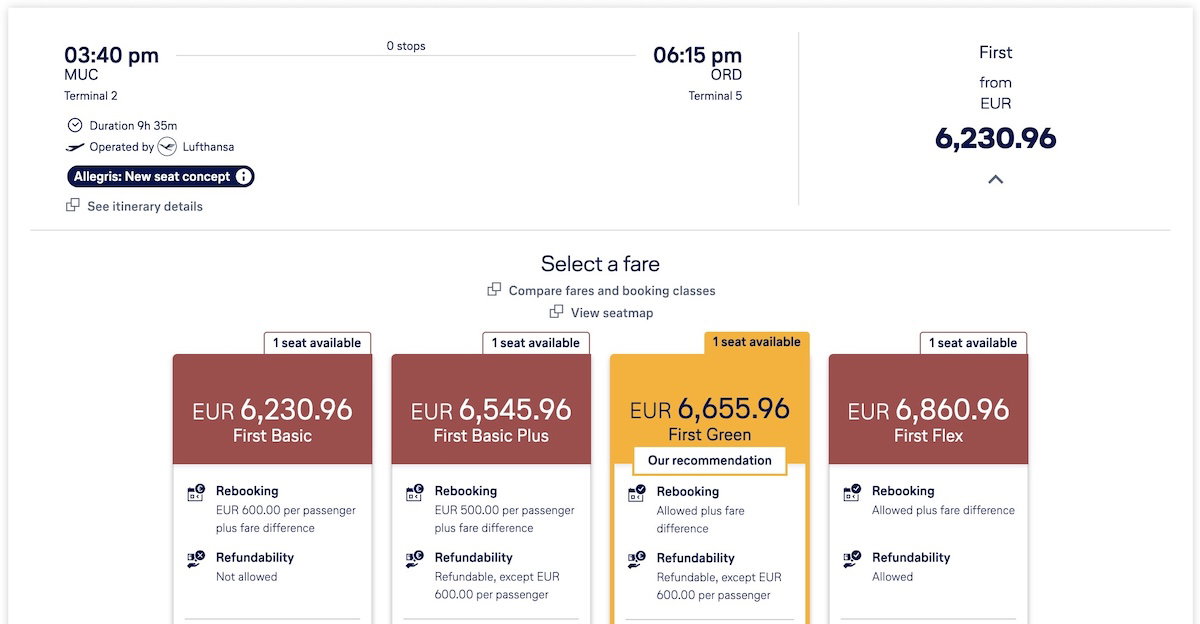Open Compare fares and booking classes
The image size is (1200, 624).
612,291
